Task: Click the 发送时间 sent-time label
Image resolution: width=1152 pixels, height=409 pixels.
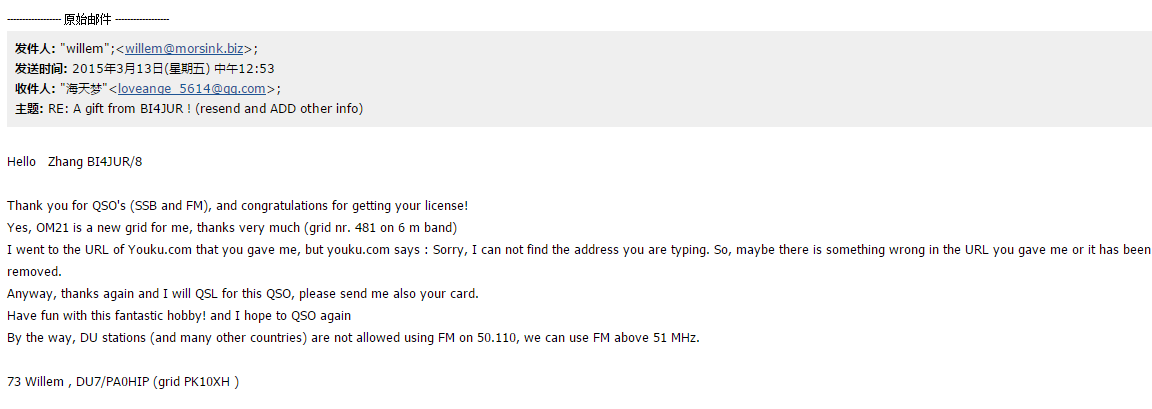Action: 42,69
